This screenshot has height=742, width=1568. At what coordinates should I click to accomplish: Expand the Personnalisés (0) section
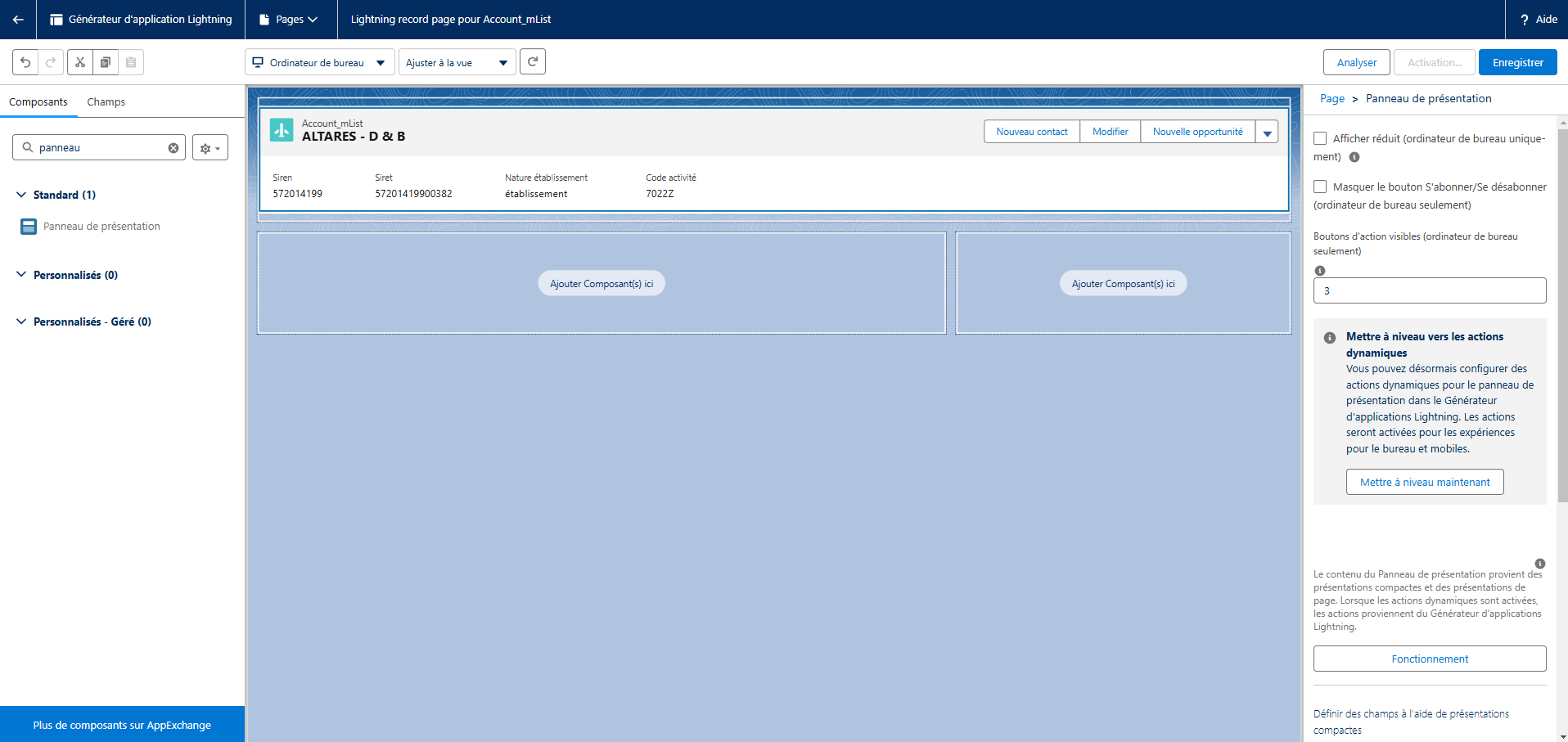click(x=21, y=275)
